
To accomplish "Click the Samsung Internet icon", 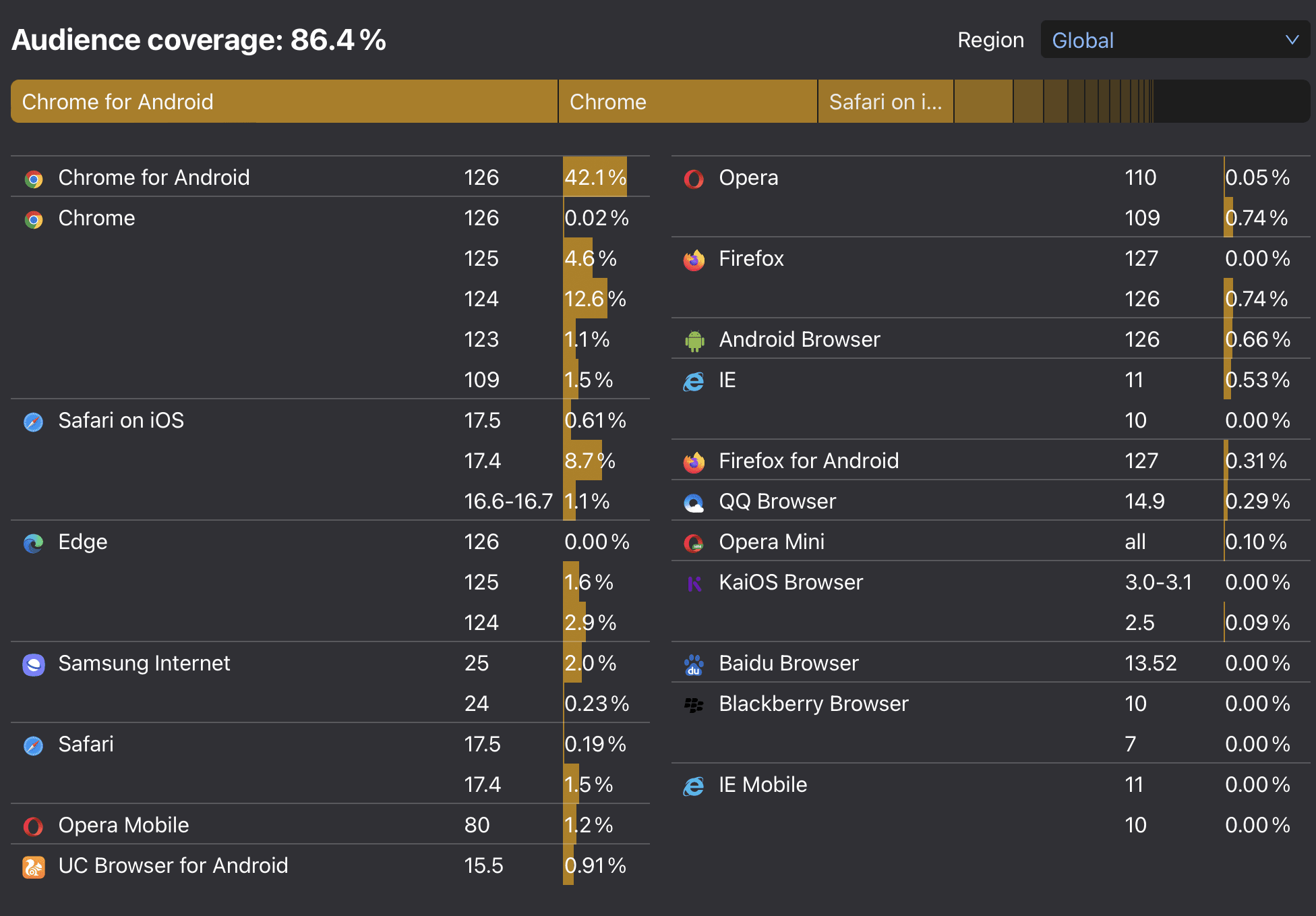I will click(34, 664).
